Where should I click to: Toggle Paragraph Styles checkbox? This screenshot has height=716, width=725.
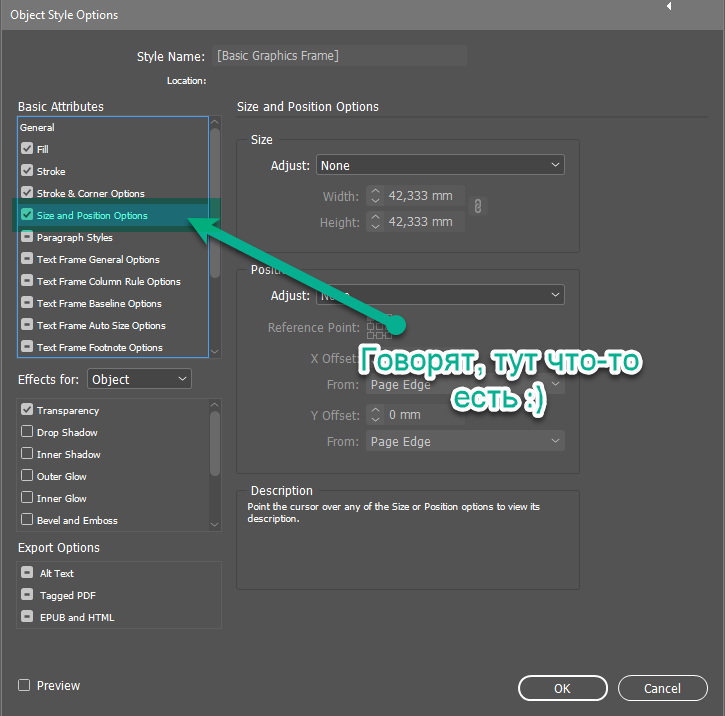click(x=27, y=237)
